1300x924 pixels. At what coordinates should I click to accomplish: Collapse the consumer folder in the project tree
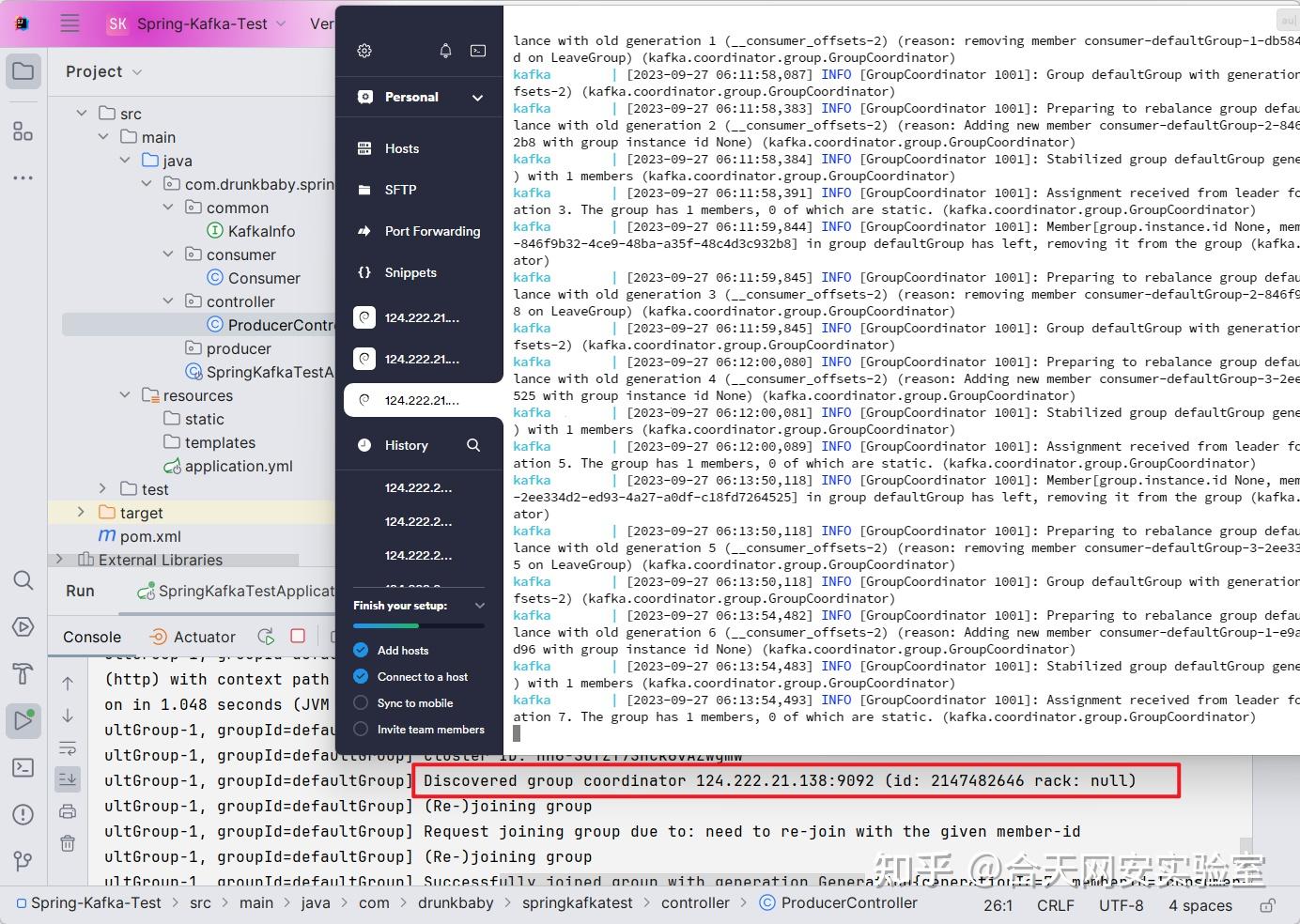point(168,254)
